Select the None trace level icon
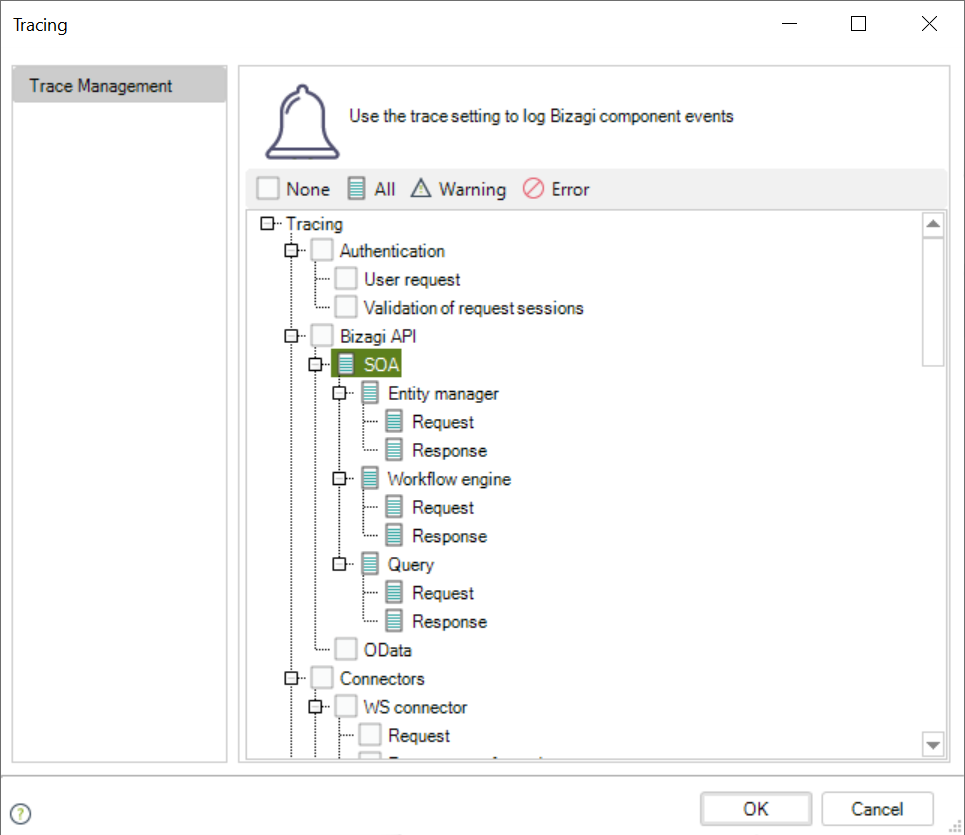Image resolution: width=965 pixels, height=835 pixels. 268,188
